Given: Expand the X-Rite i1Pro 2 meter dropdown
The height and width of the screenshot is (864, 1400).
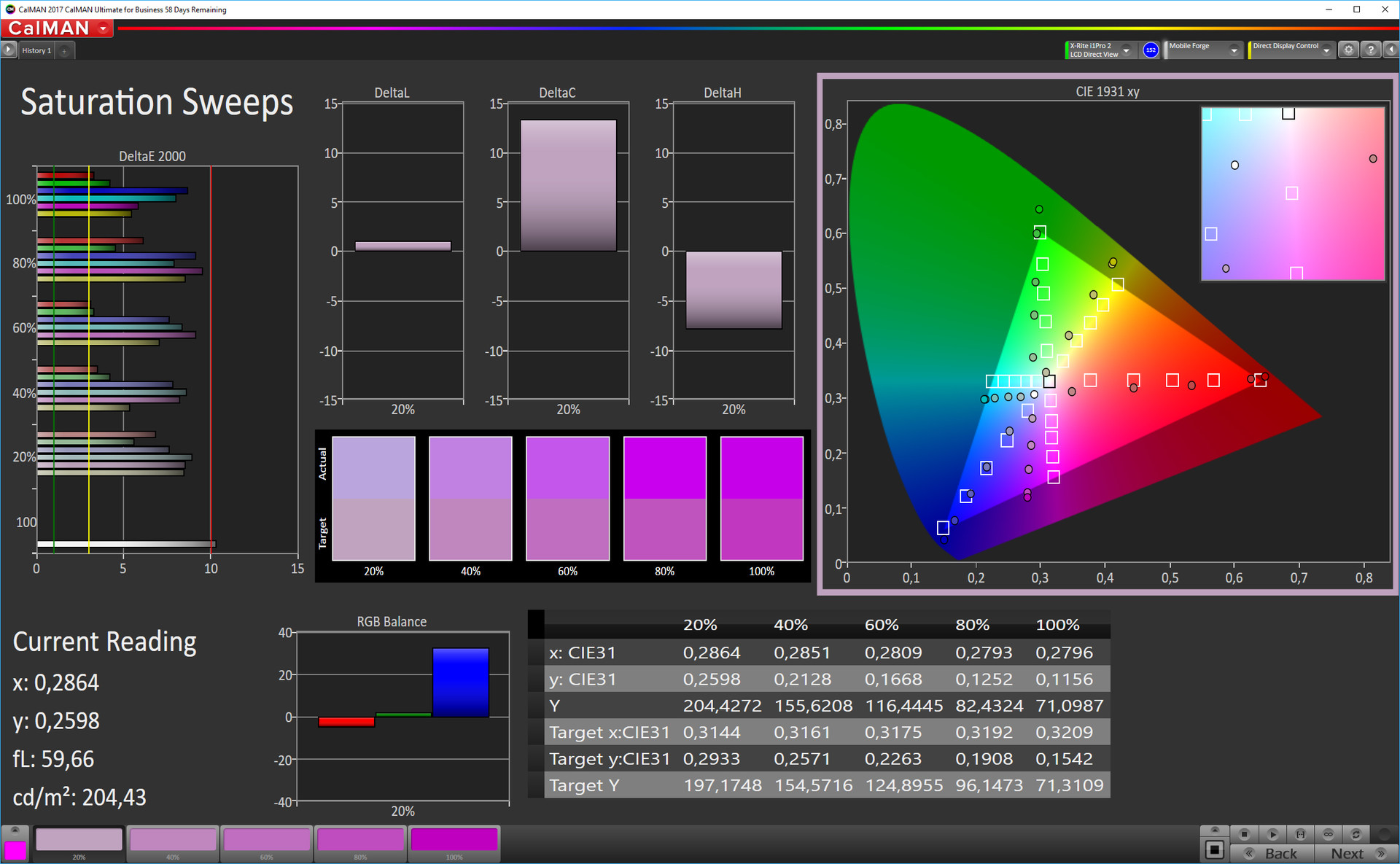Looking at the screenshot, I should pyautogui.click(x=1126, y=50).
